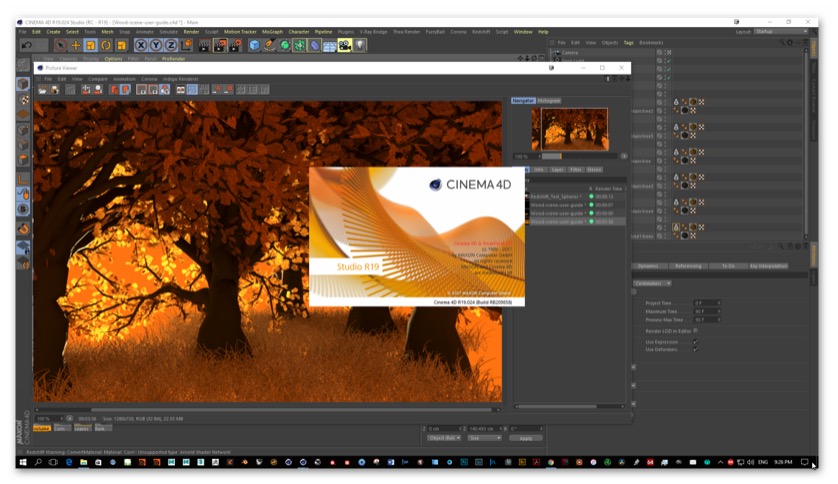Click the Navigator preview thumbnail

(570, 129)
